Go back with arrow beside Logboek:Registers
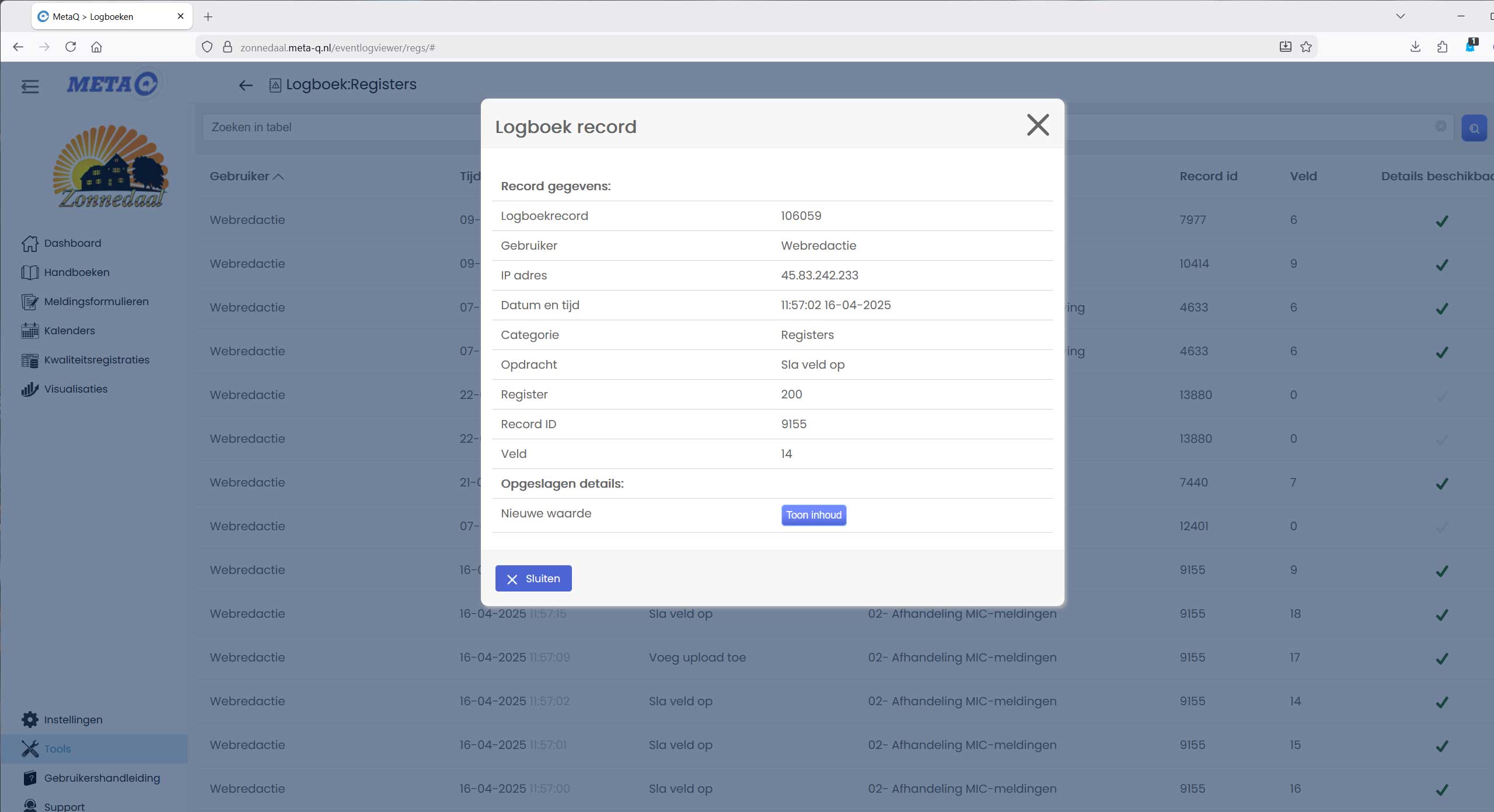The image size is (1494, 812). pos(246,86)
